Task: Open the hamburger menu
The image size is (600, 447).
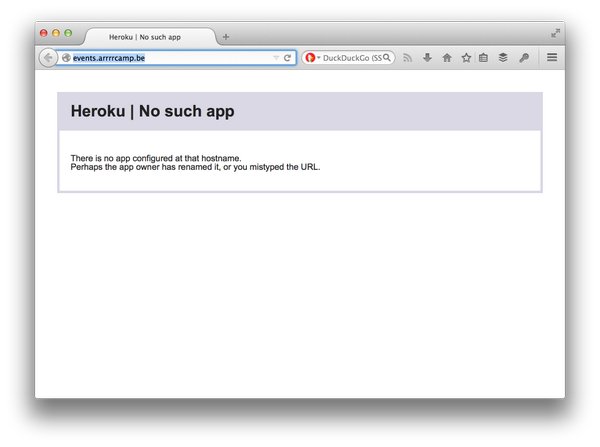Action: coord(552,57)
